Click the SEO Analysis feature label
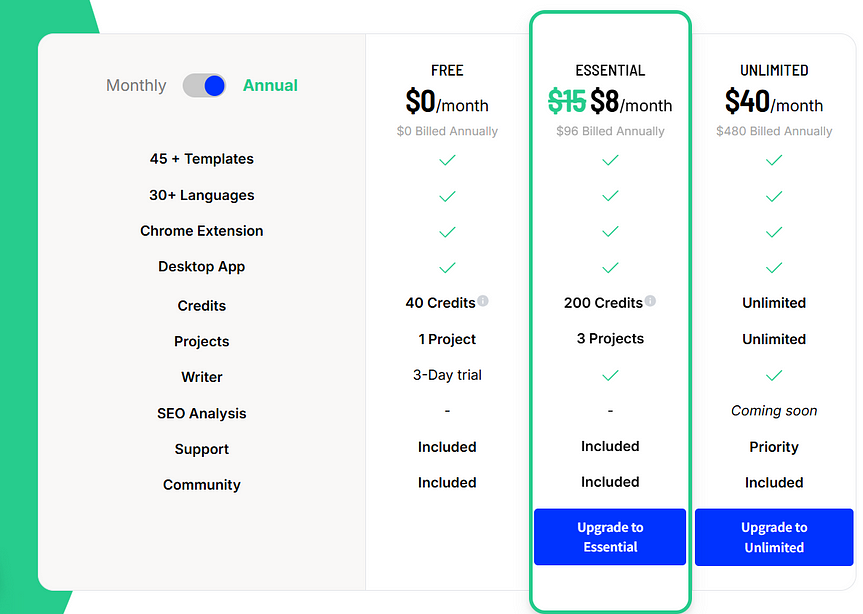Screen dimensions: 863x614 pyautogui.click(x=202, y=413)
